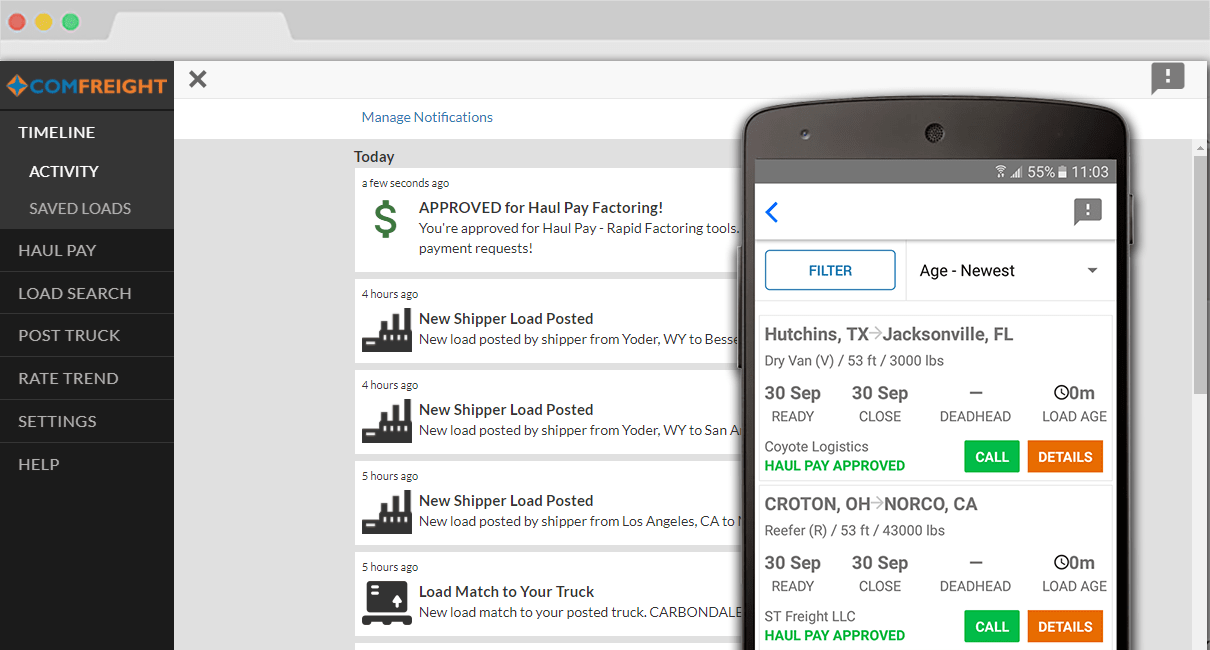1210x650 pixels.
Task: Click factory icon for Yoder to Besse load
Action: click(x=387, y=329)
